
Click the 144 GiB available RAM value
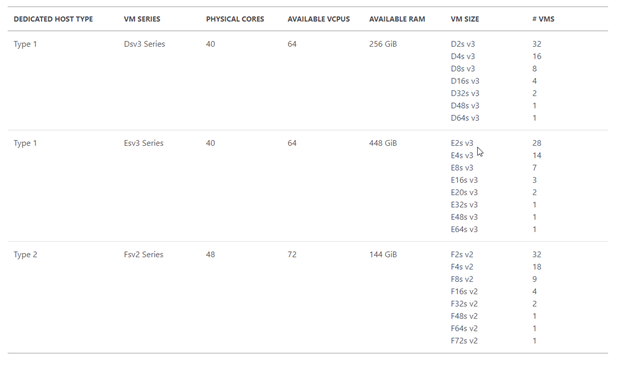383,254
